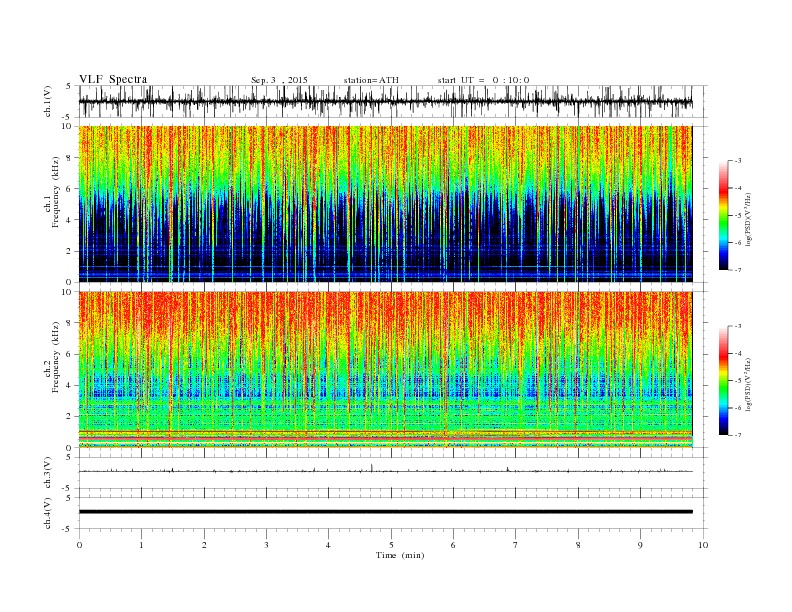Click the ch.1 spectrogram color scale bar
Screen dimensions: 792x612
click(x=723, y=215)
